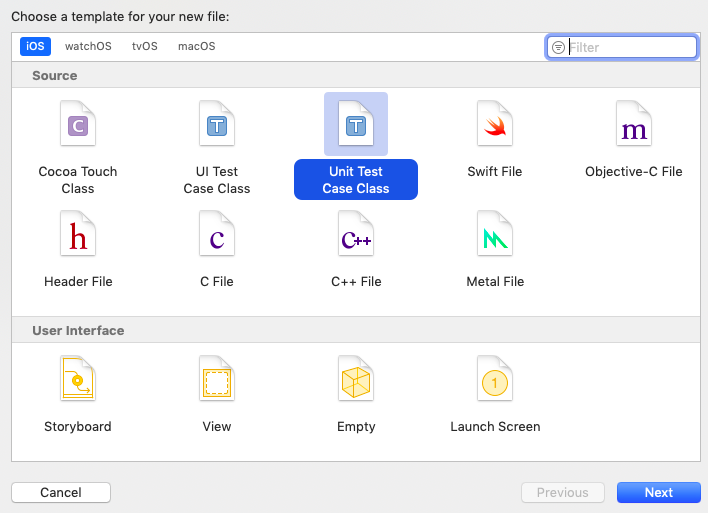Choose the Header File template icon

[78, 233]
